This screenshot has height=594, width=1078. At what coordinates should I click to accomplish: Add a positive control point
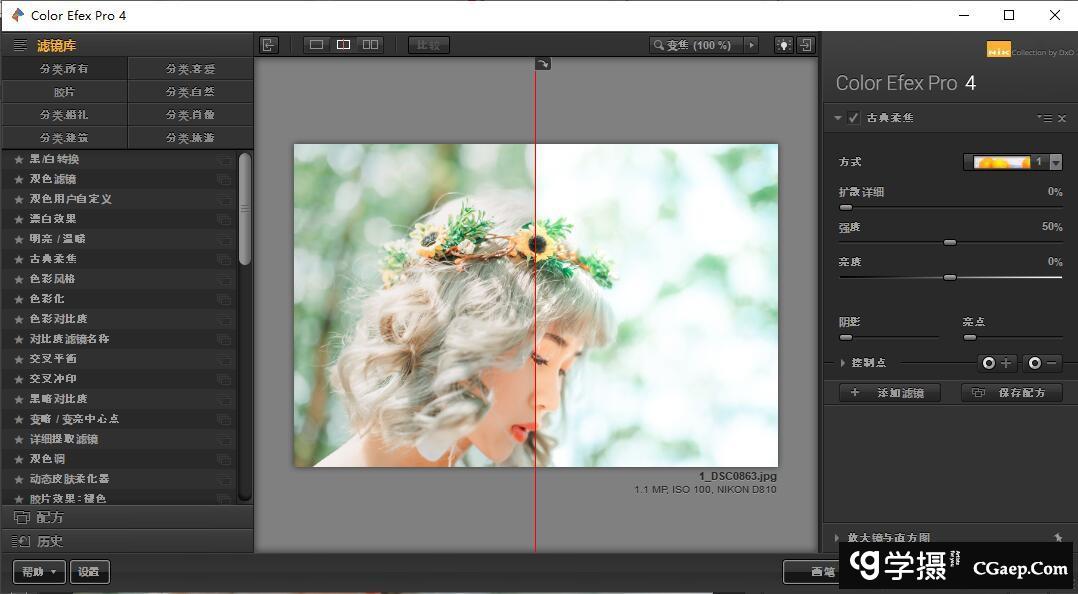[997, 363]
